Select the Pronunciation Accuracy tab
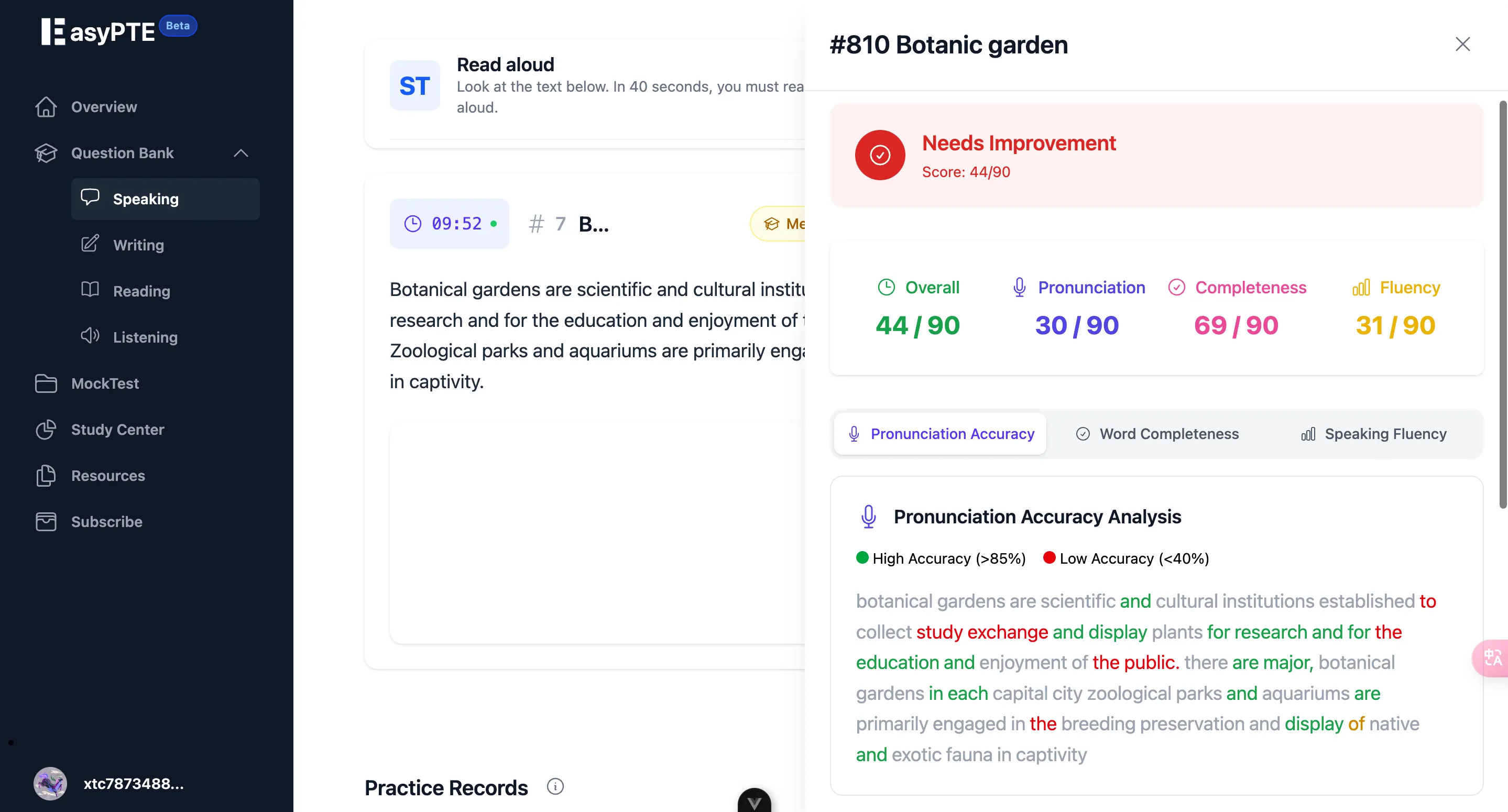This screenshot has width=1508, height=812. coord(940,434)
